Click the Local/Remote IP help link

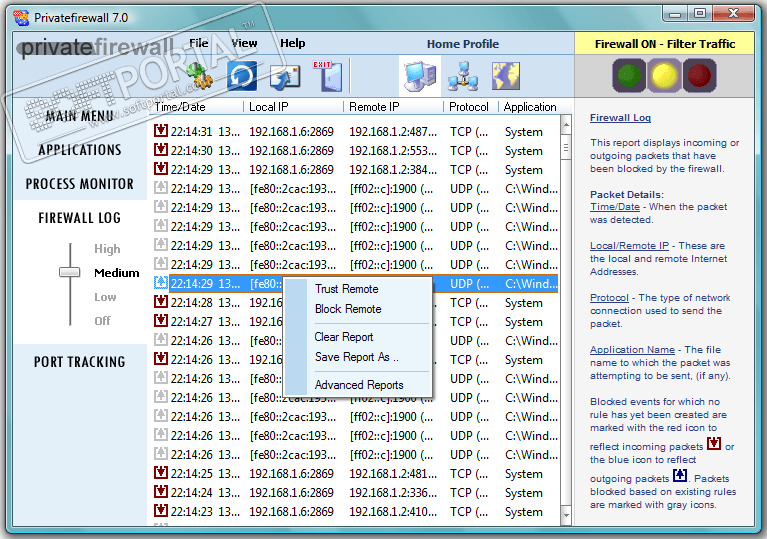click(629, 246)
